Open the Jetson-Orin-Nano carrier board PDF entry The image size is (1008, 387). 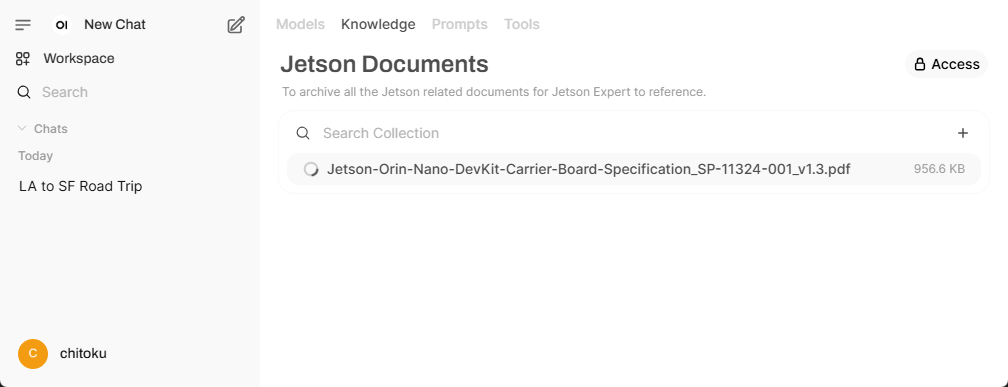(634, 169)
